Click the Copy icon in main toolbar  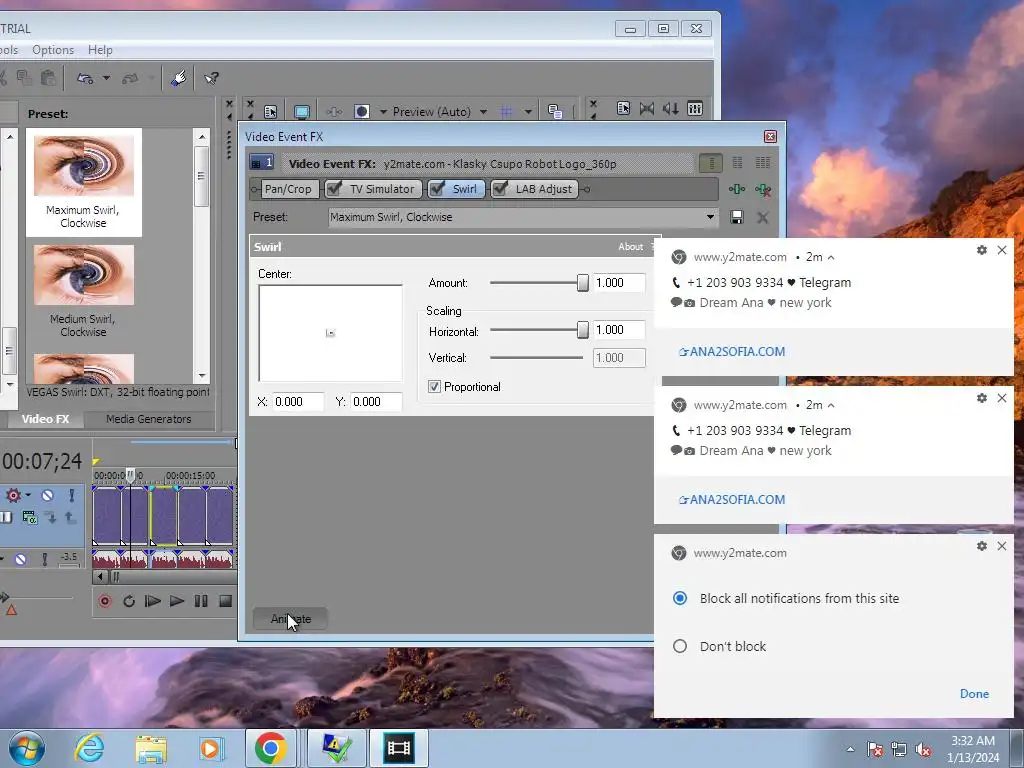[x=25, y=78]
